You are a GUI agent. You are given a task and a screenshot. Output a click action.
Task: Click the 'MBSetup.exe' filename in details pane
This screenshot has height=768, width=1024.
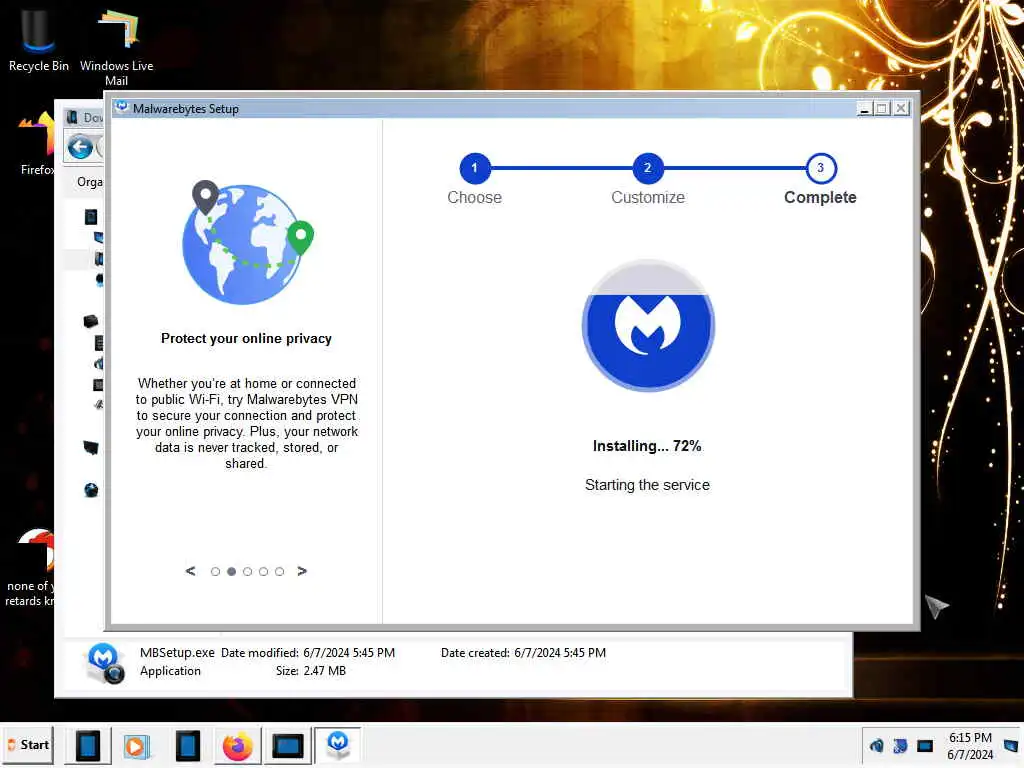click(177, 652)
